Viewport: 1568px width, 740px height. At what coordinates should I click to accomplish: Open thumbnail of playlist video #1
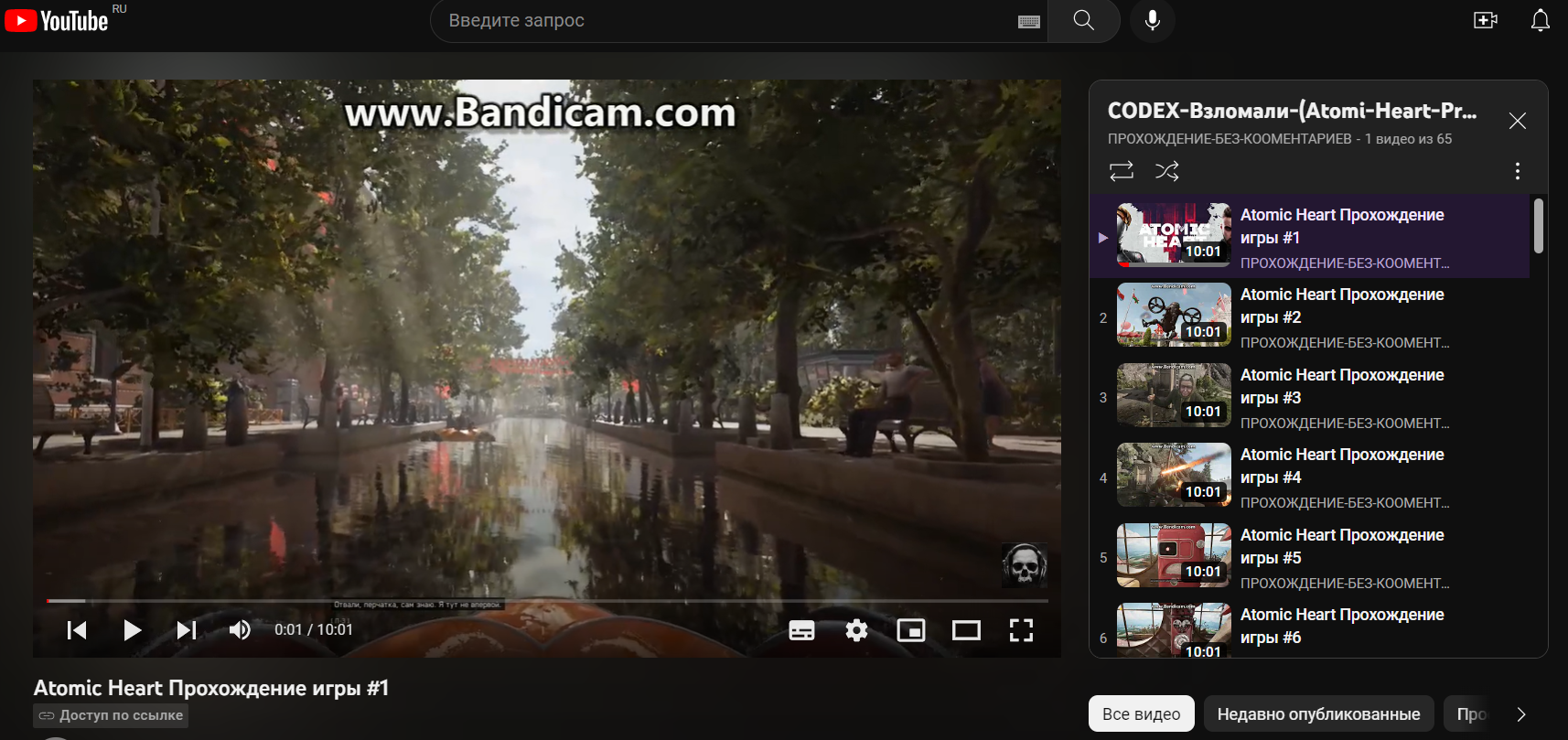pyautogui.click(x=1174, y=234)
